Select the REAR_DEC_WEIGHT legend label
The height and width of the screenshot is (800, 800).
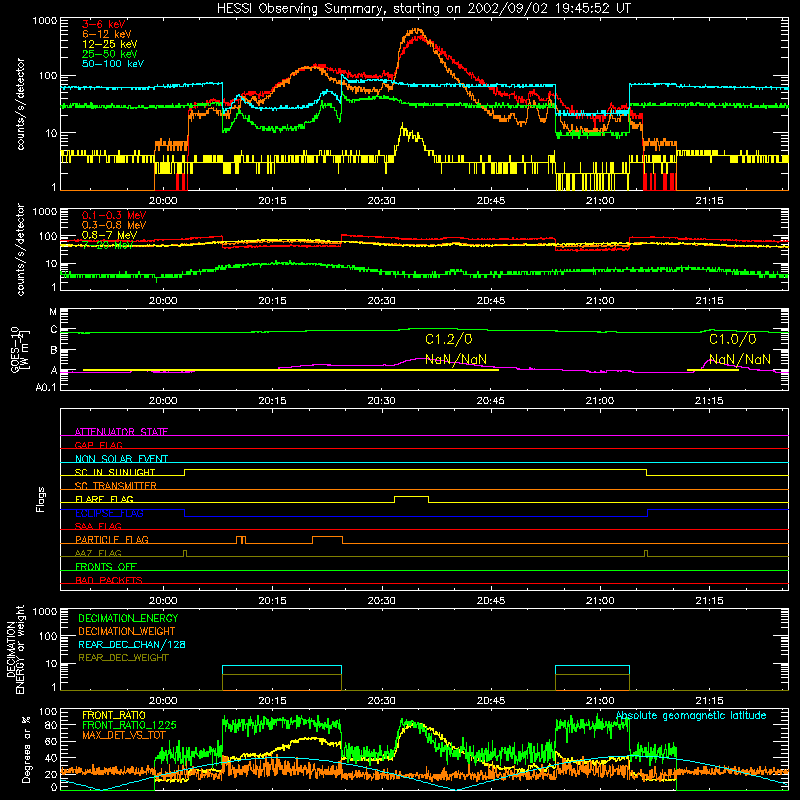pyautogui.click(x=123, y=658)
